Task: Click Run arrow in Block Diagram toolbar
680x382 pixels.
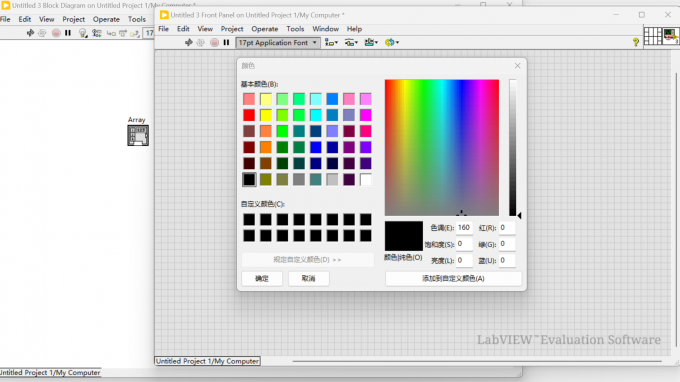Action: click(30, 33)
